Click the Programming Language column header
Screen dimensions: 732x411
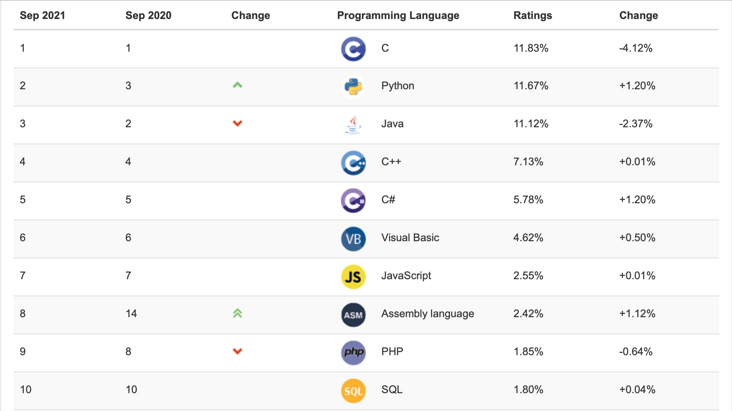pyautogui.click(x=398, y=16)
